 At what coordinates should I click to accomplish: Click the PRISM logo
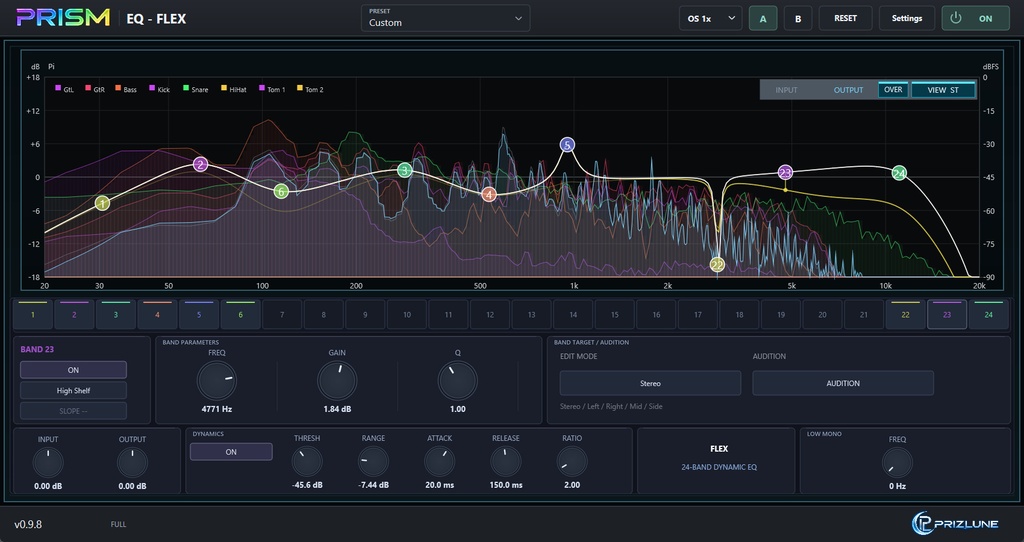(x=63, y=18)
